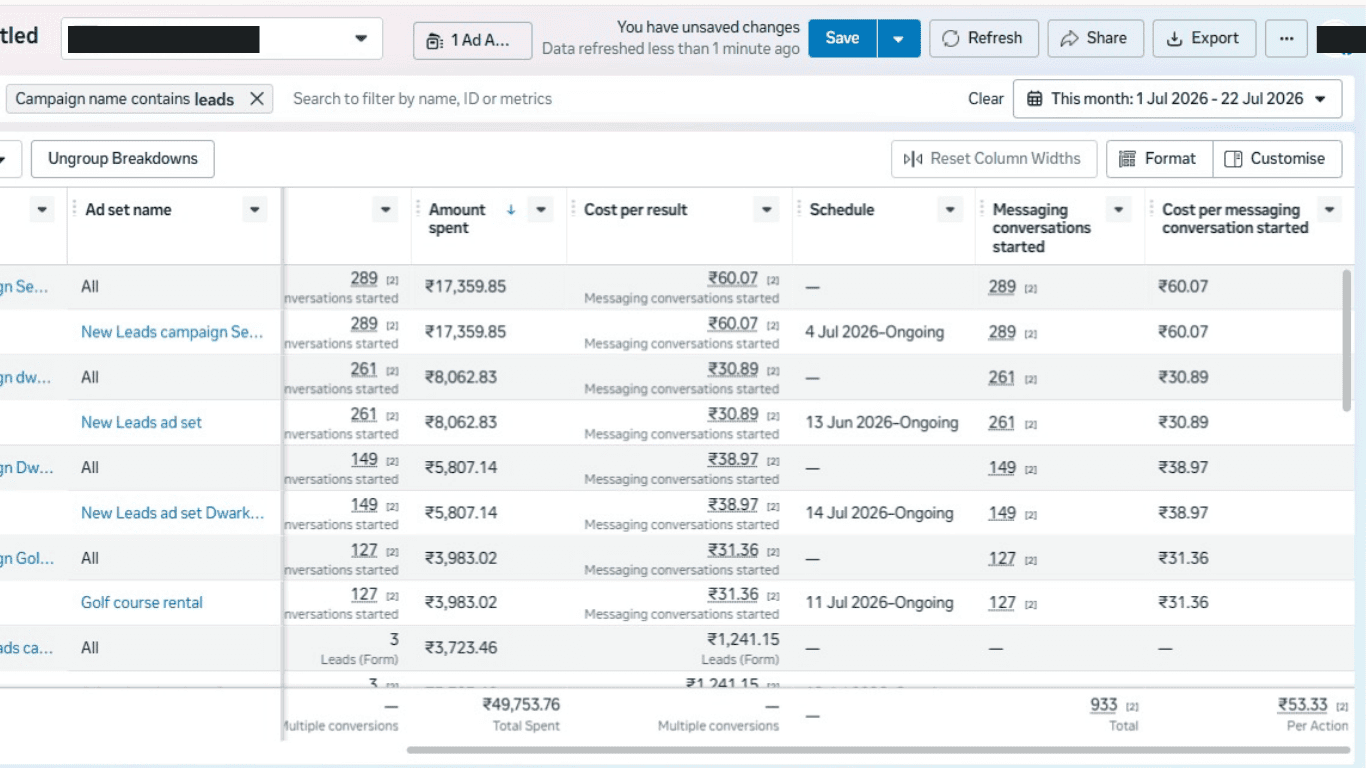1366x768 pixels.
Task: Expand the Save dropdown arrow
Action: tap(899, 38)
